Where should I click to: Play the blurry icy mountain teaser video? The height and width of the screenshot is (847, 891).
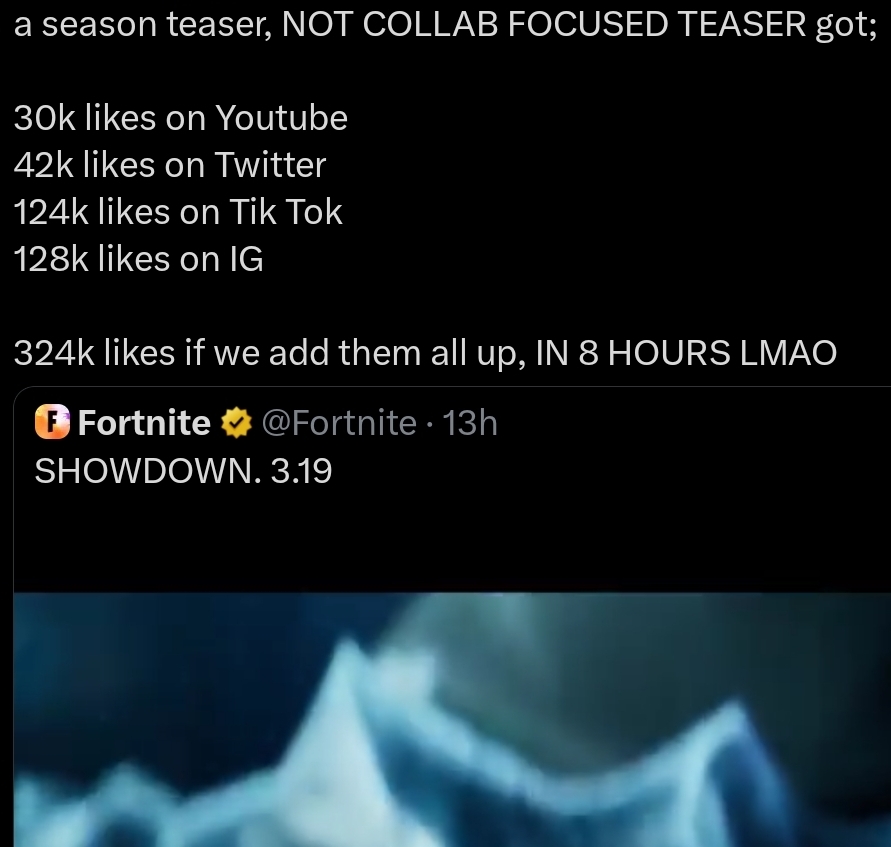[452, 719]
